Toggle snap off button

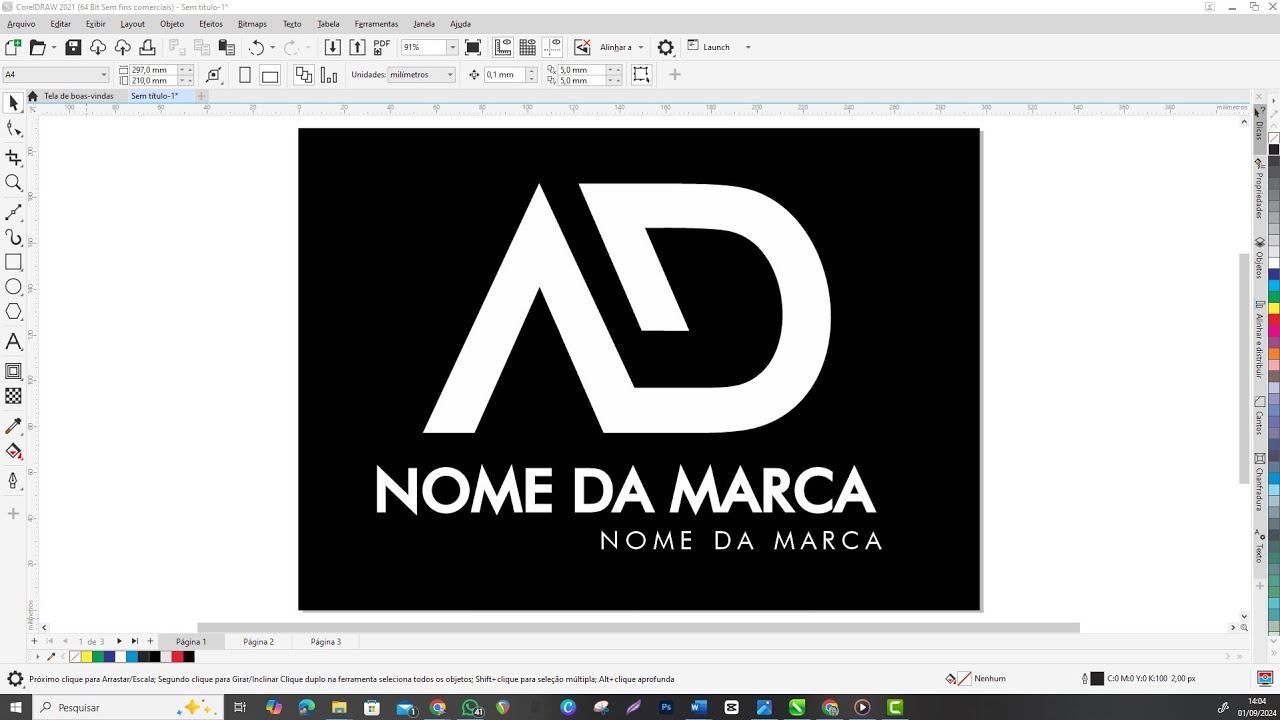tap(582, 47)
